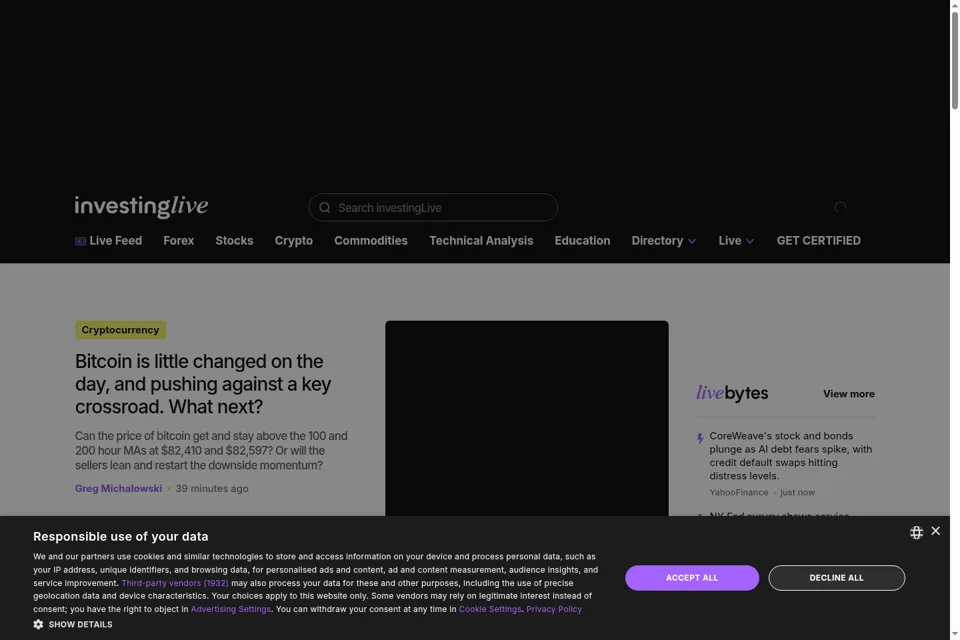The height and width of the screenshot is (640, 960).
Task: Open the Live Feed menu item
Action: (108, 241)
